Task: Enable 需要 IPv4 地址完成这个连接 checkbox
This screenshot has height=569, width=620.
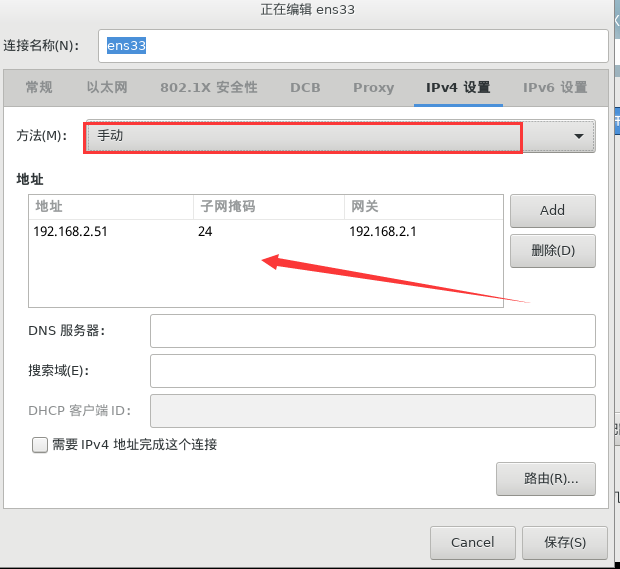Action: pos(40,445)
